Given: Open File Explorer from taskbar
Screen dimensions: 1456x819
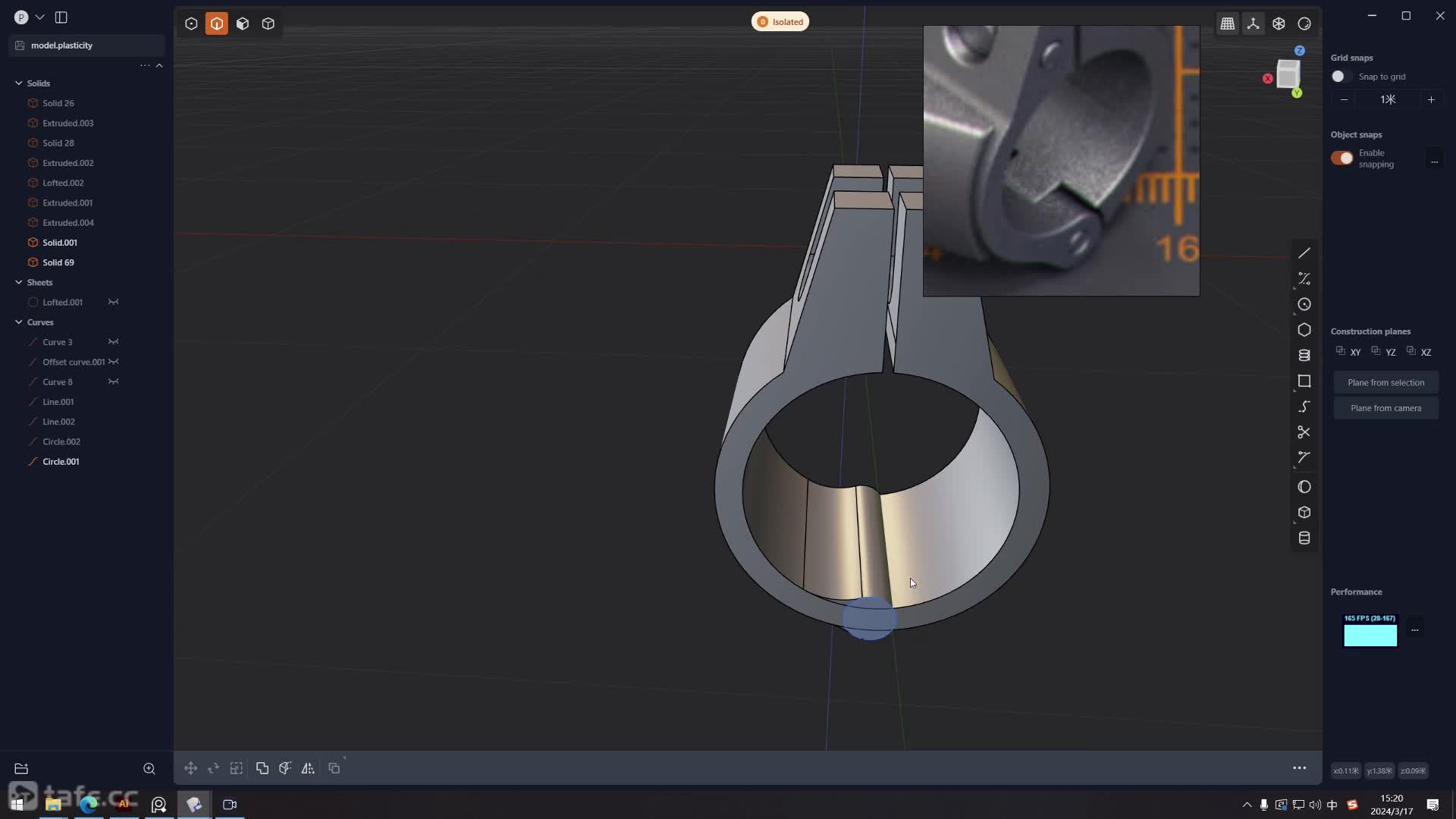Looking at the screenshot, I should click(x=53, y=804).
